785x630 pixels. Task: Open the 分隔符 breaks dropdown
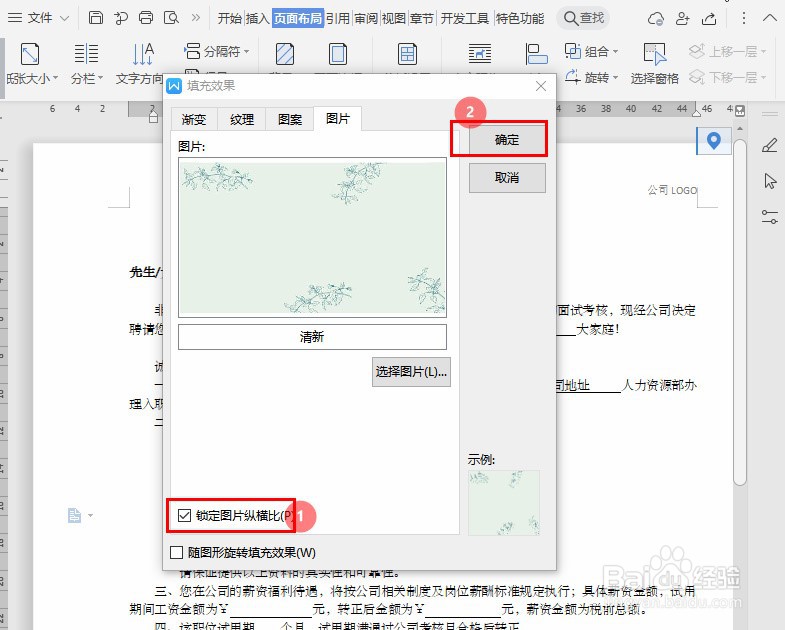coord(217,51)
